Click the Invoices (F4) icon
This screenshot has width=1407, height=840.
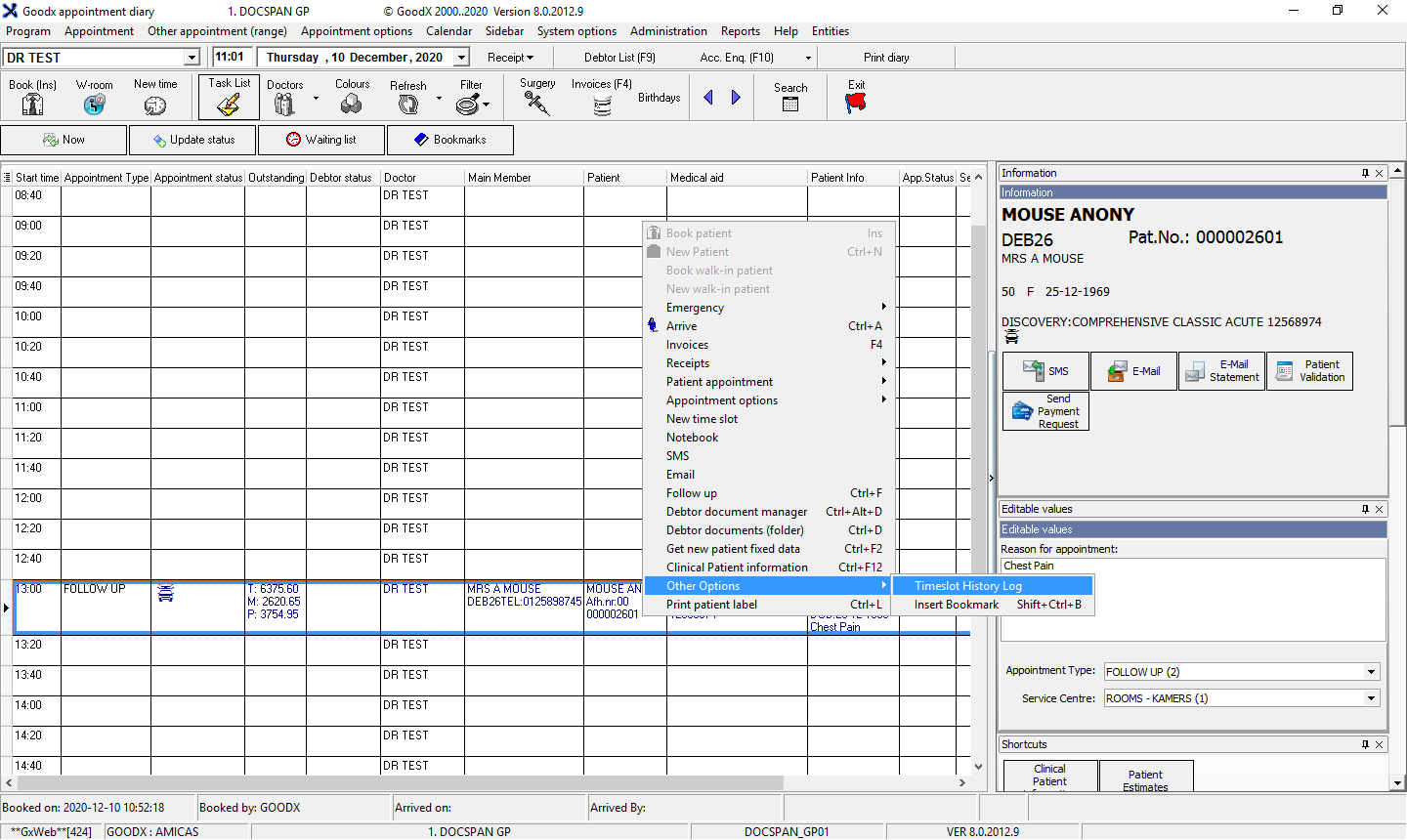click(x=602, y=105)
